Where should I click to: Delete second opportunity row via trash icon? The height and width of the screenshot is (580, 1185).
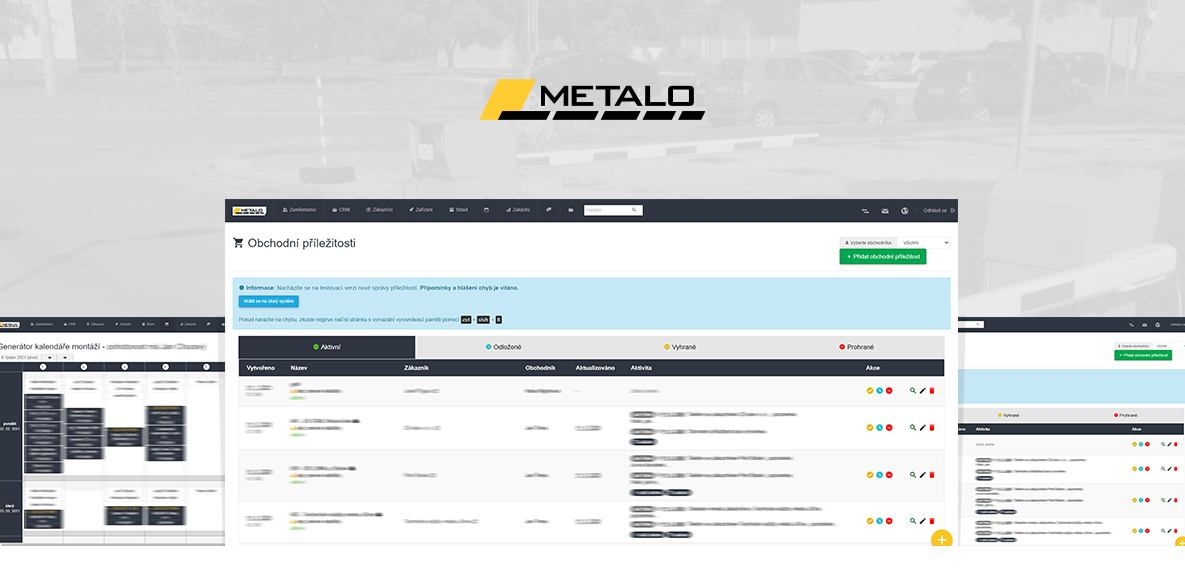pos(932,427)
